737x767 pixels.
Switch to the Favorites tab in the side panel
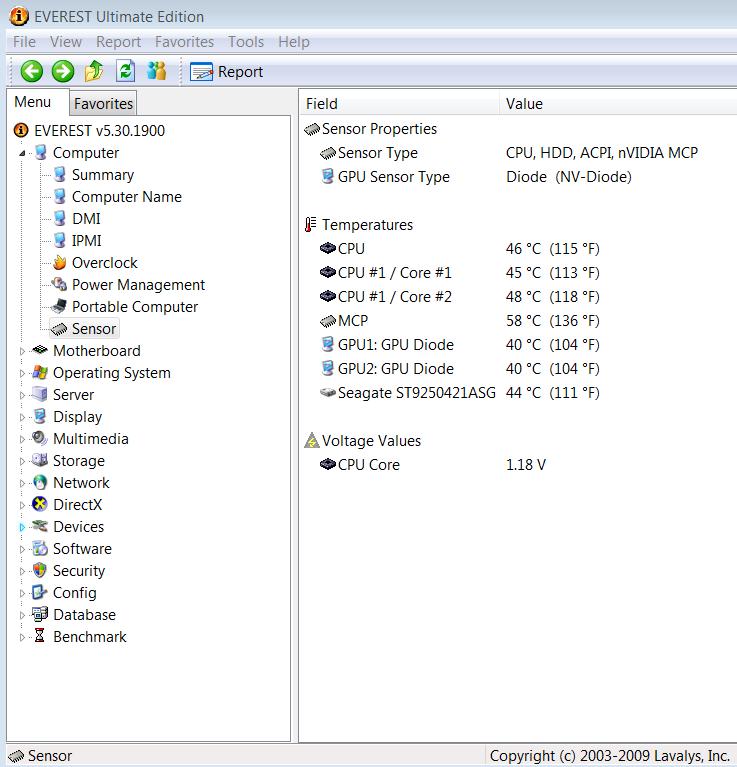tap(103, 104)
